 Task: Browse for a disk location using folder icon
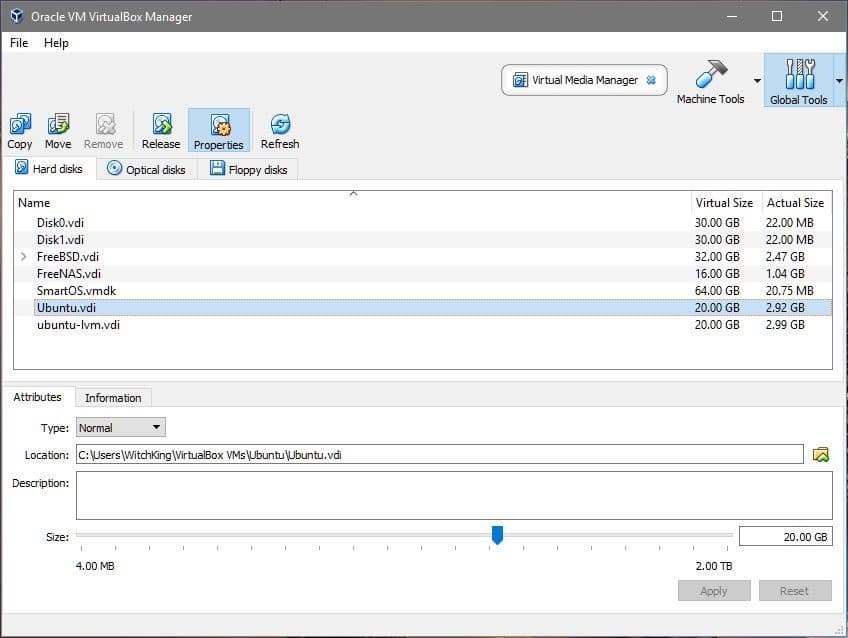point(820,454)
